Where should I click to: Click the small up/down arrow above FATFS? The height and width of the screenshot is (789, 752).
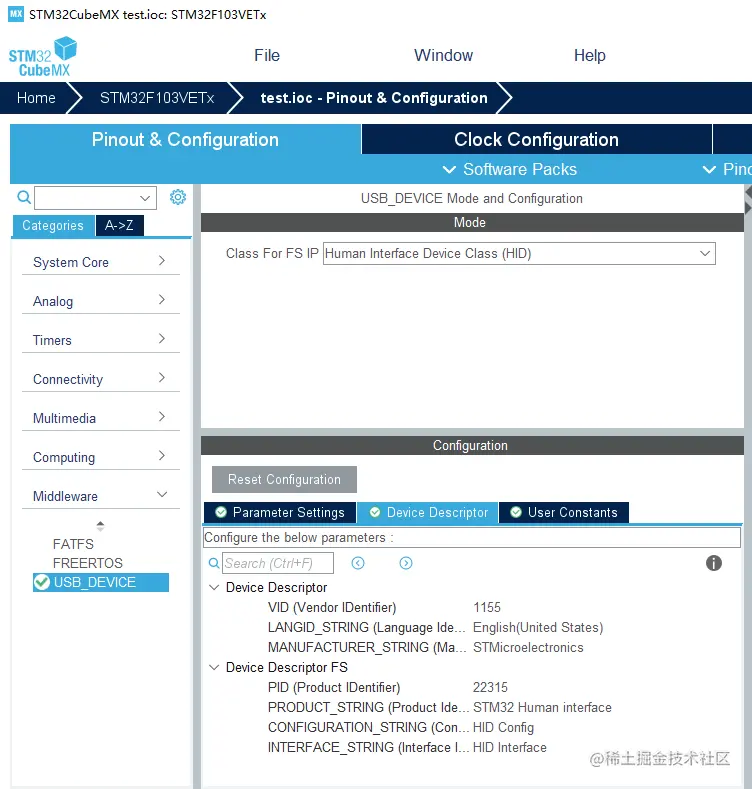(x=101, y=526)
